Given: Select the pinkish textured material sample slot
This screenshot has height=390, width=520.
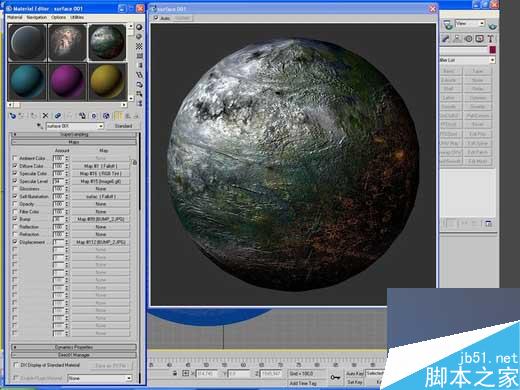Looking at the screenshot, I should coord(67,42).
